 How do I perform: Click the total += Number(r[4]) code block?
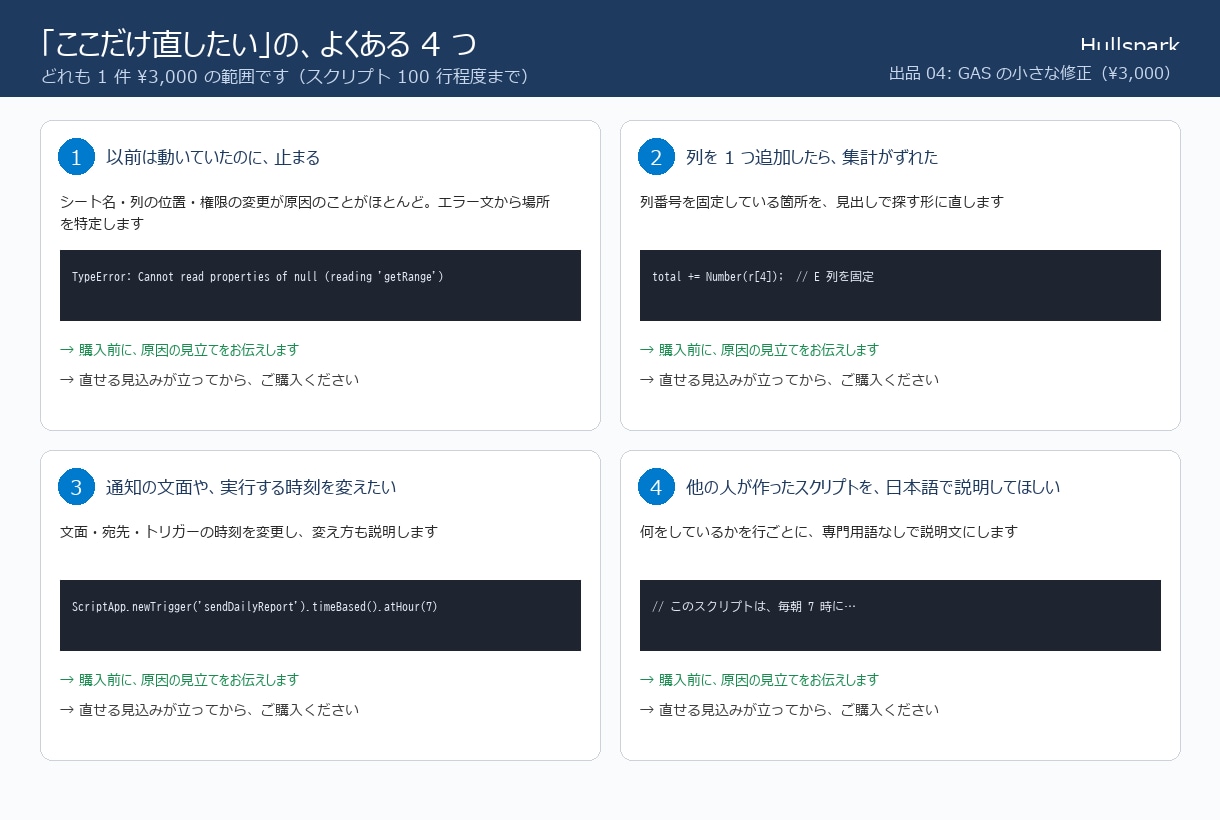[900, 285]
